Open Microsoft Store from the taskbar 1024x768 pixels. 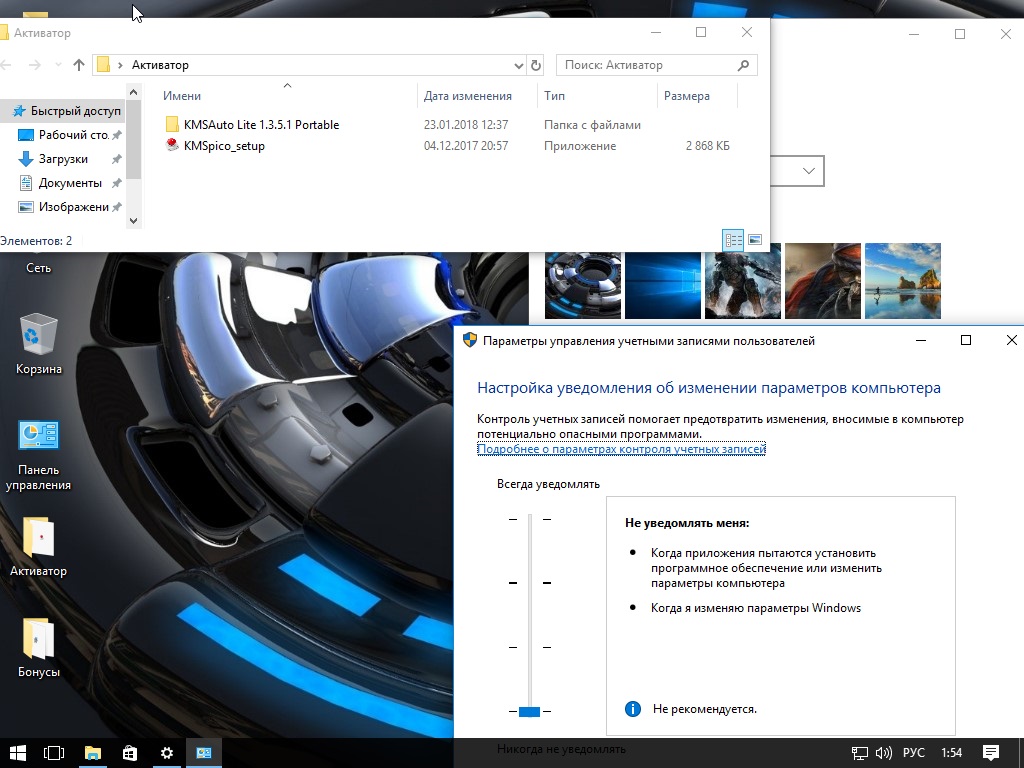click(129, 752)
